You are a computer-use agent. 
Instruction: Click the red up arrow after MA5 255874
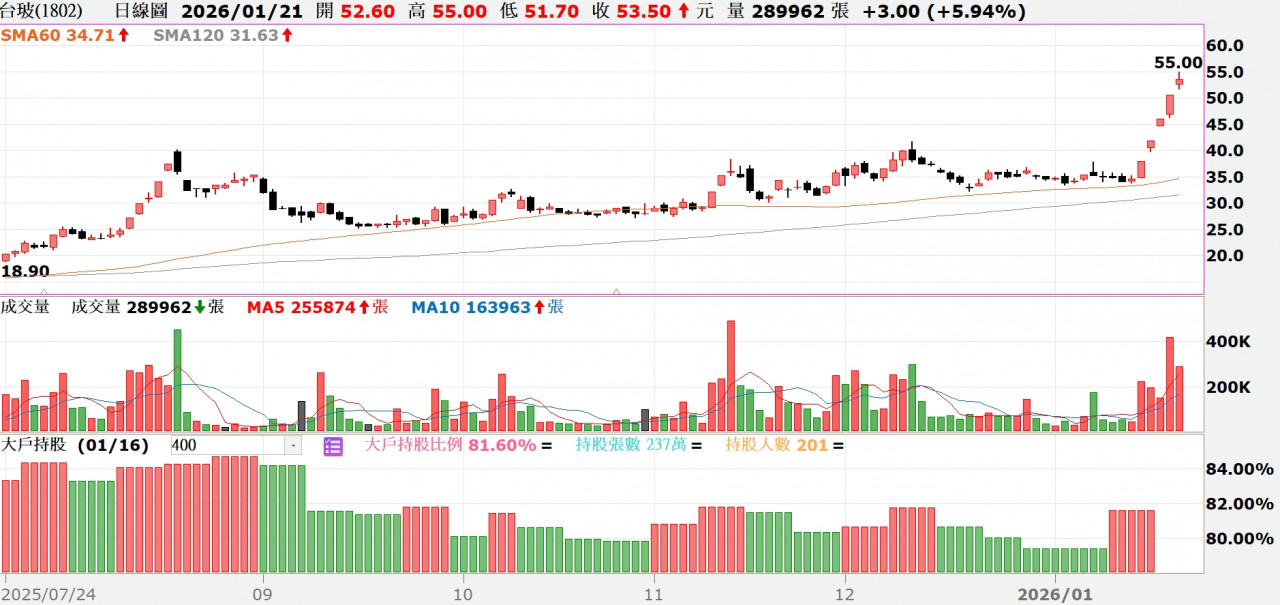click(364, 308)
